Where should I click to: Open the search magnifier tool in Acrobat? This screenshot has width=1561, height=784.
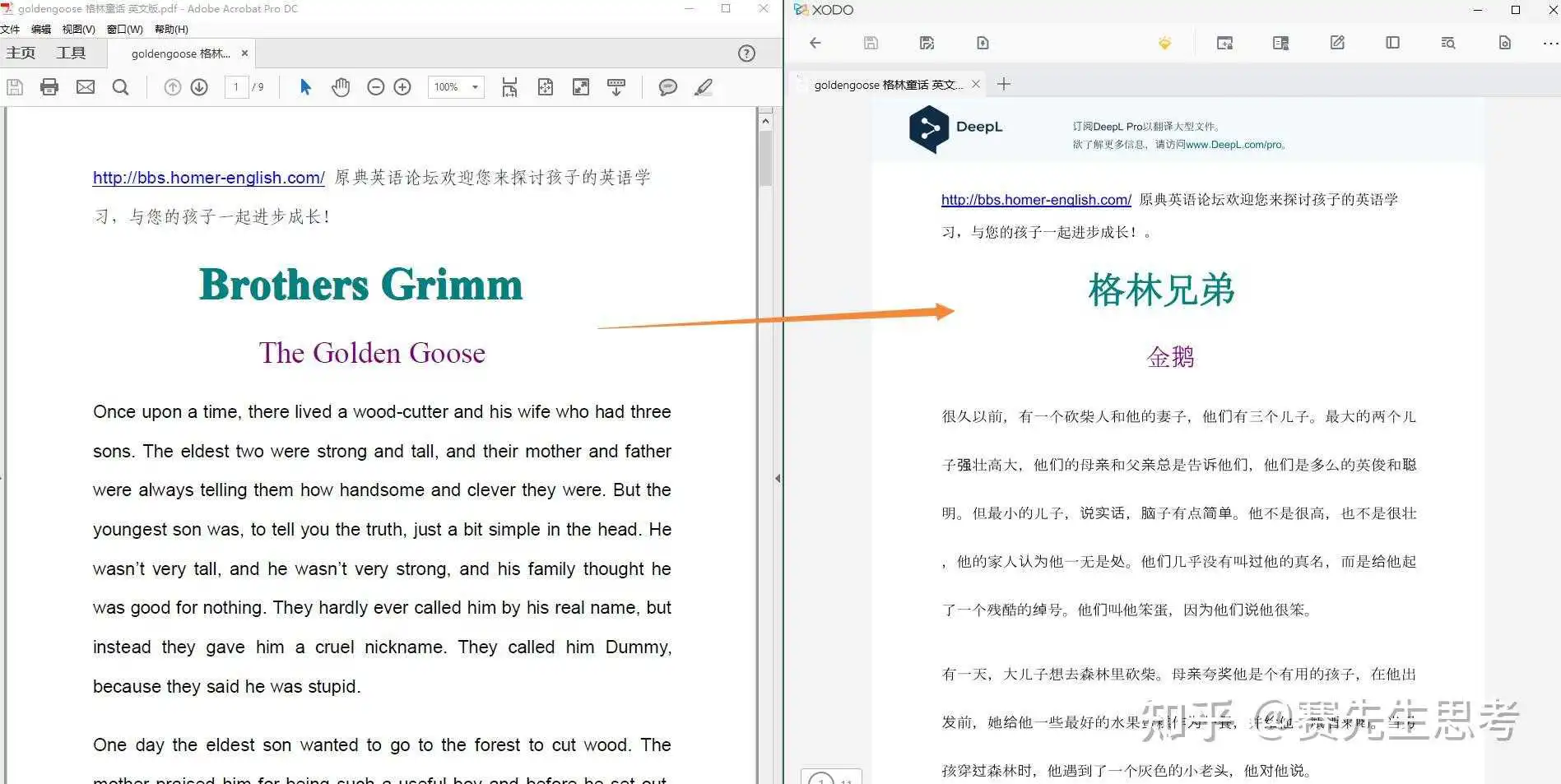[120, 87]
